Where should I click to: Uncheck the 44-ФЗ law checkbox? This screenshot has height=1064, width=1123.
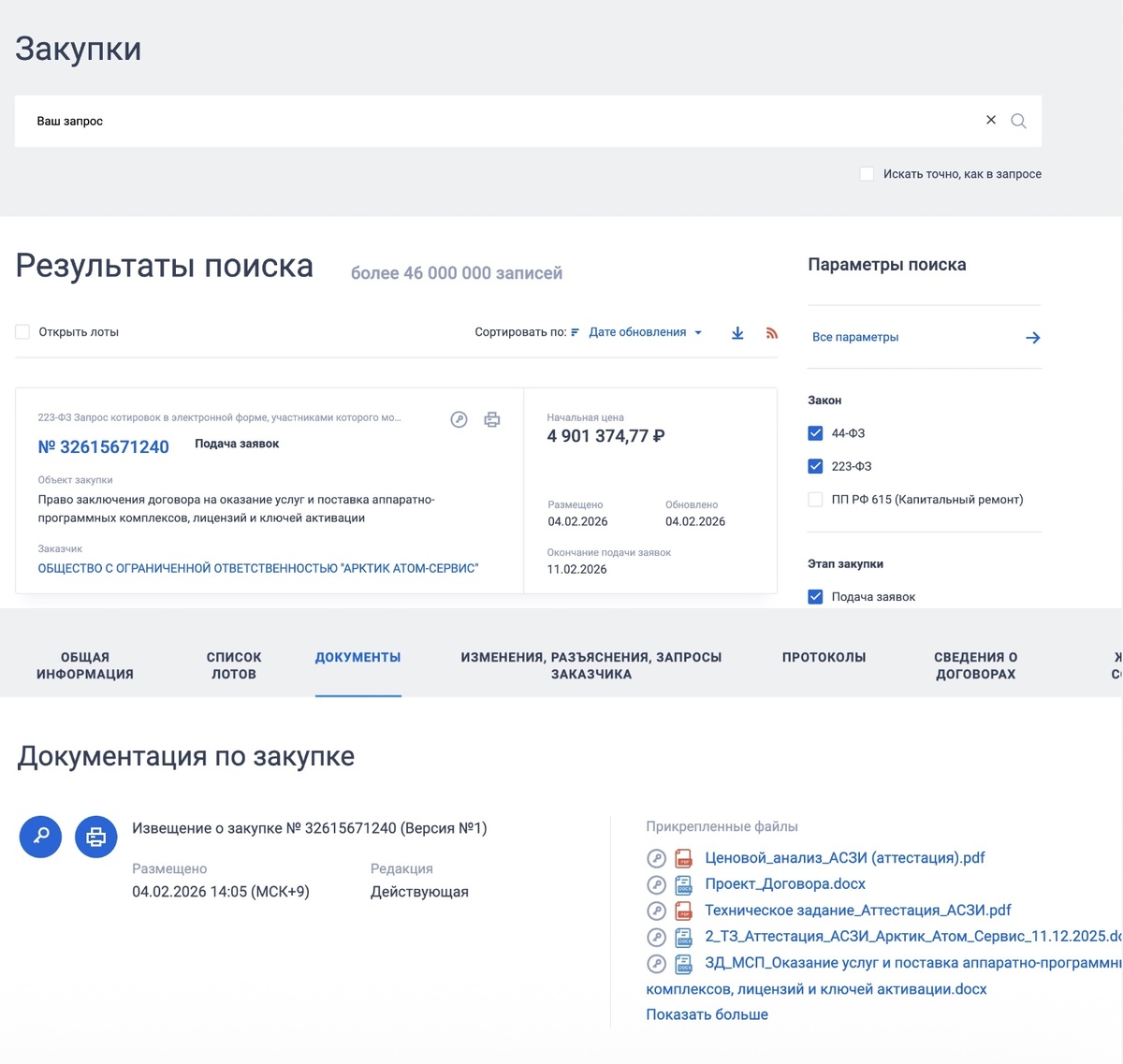click(815, 433)
